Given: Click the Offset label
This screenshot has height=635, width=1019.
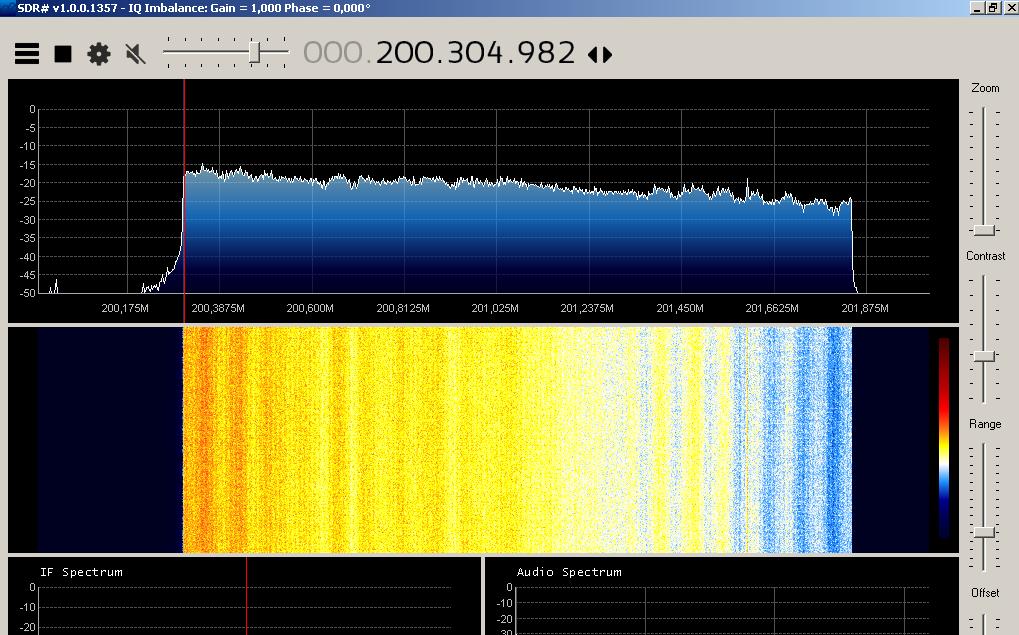Looking at the screenshot, I should pos(985,592).
